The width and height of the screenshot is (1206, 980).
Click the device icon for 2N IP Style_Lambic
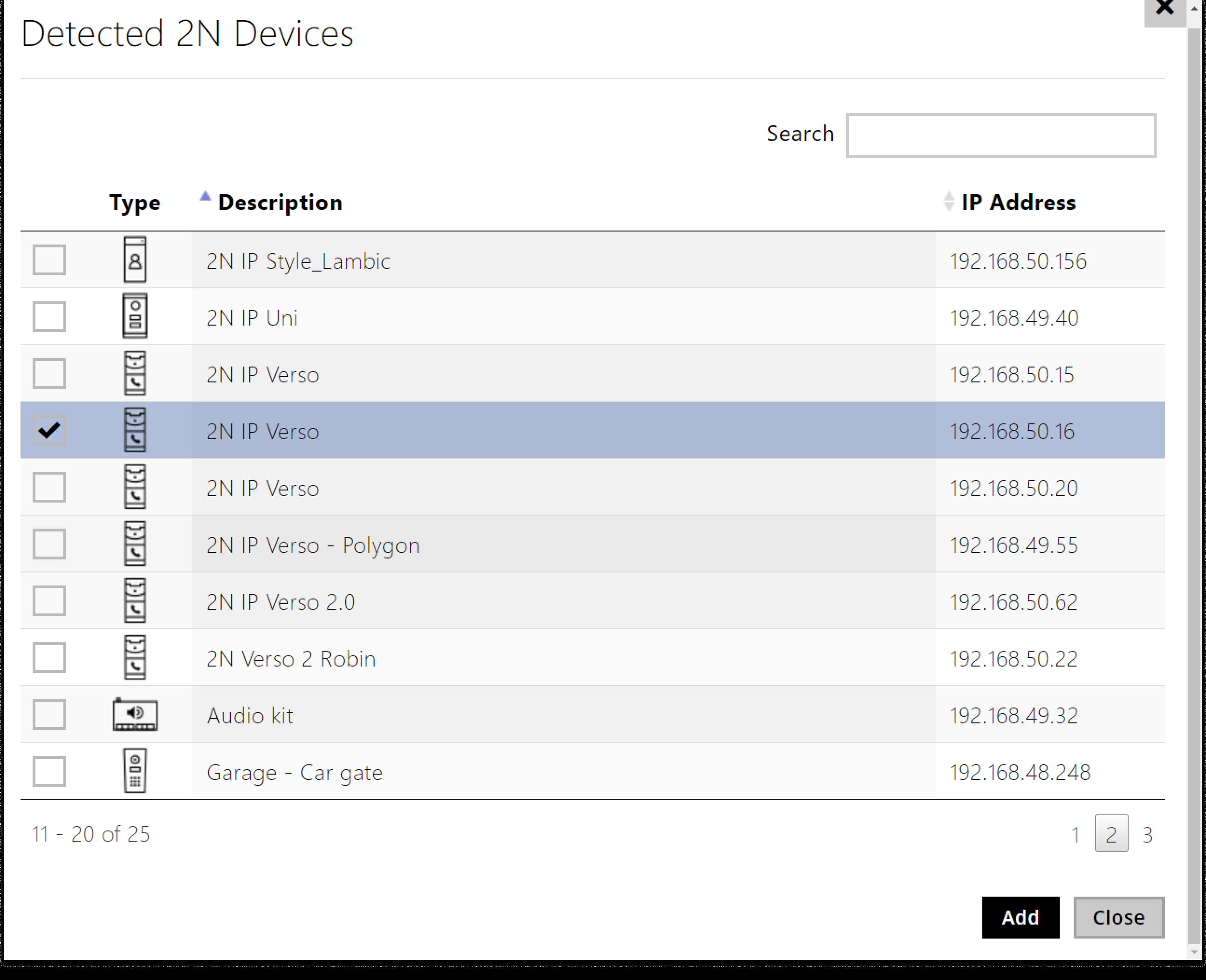click(x=135, y=260)
